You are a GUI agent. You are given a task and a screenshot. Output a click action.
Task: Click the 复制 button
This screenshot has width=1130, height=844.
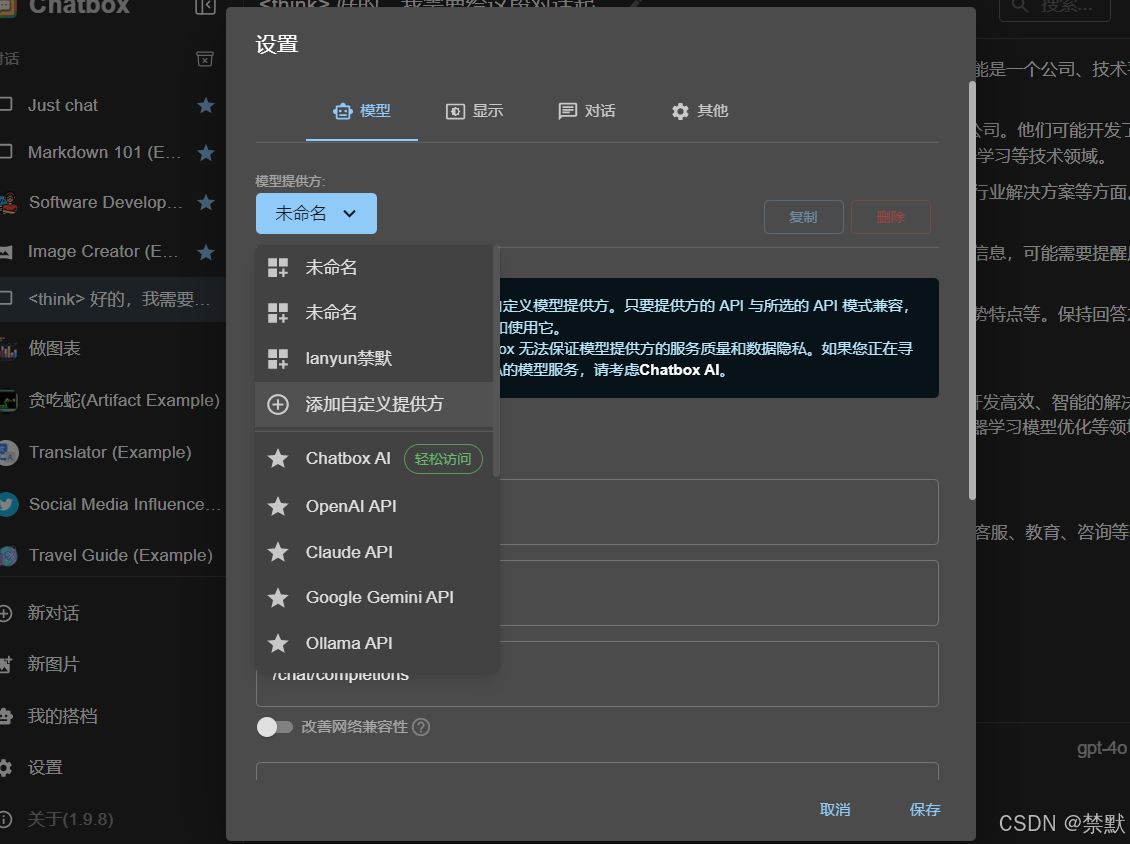pos(804,217)
